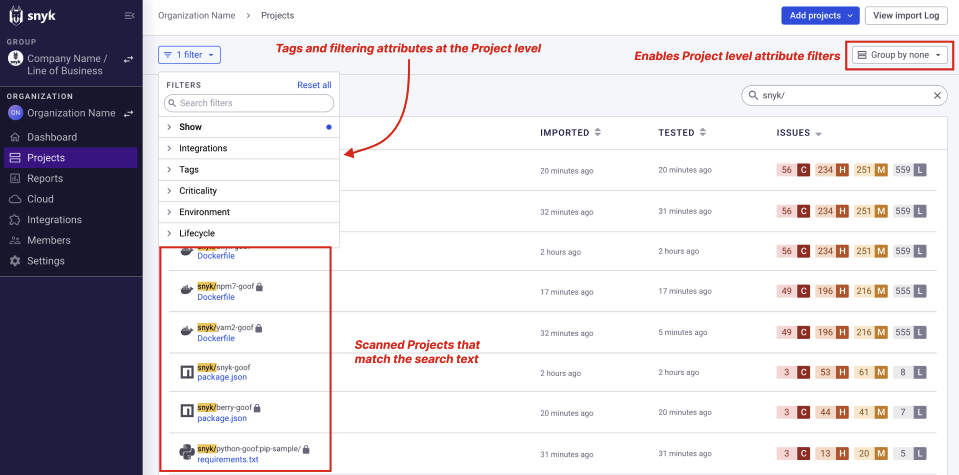
Task: Open the Group by none dropdown
Action: click(x=899, y=55)
